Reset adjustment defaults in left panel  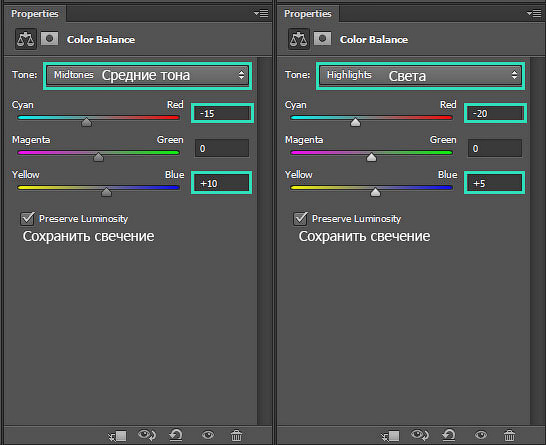[x=176, y=435]
